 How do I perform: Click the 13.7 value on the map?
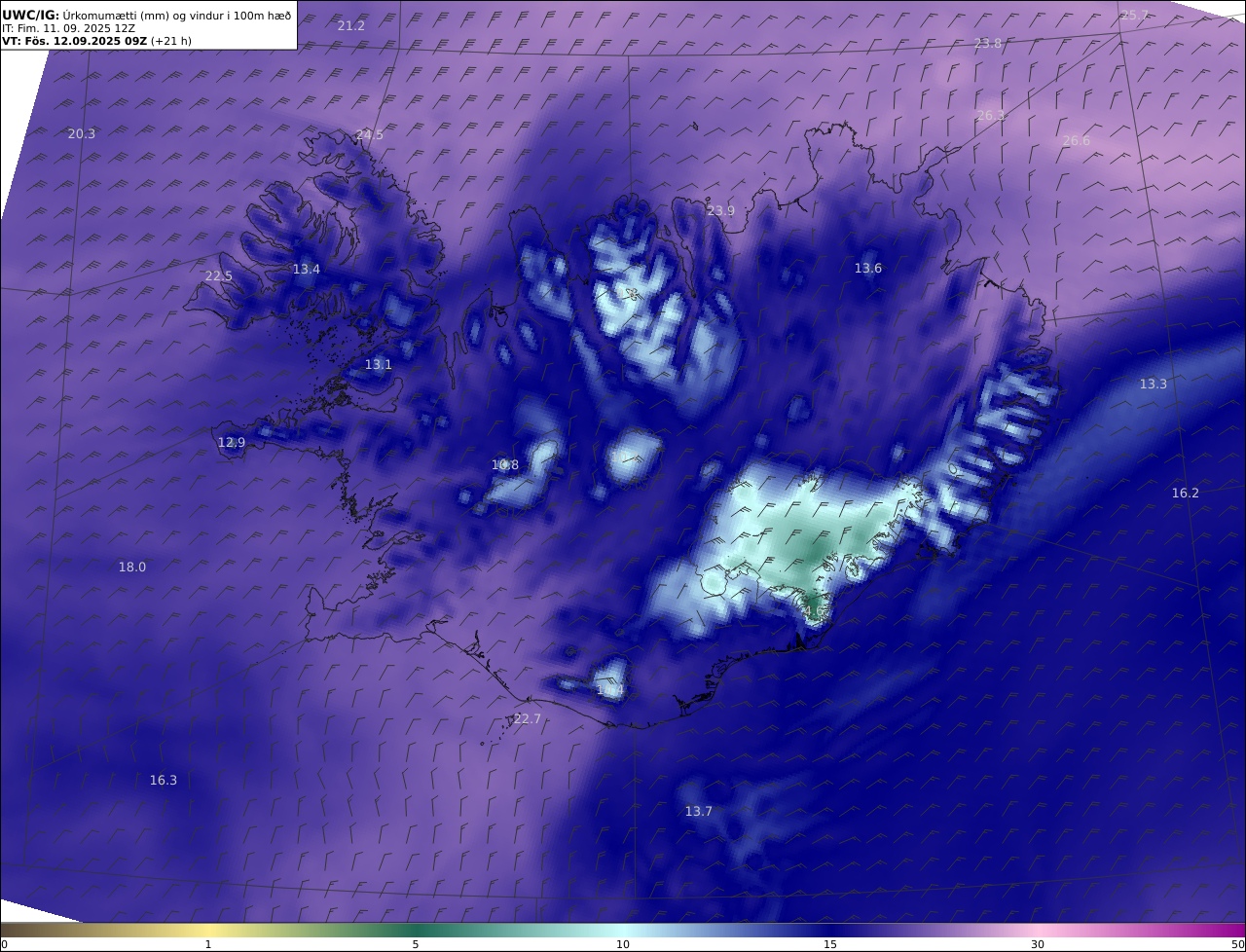tap(699, 811)
